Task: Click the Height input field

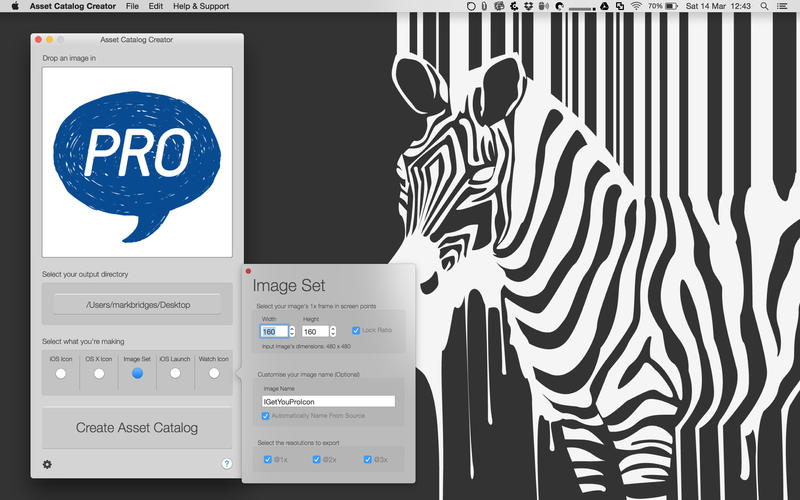Action: tap(315, 332)
